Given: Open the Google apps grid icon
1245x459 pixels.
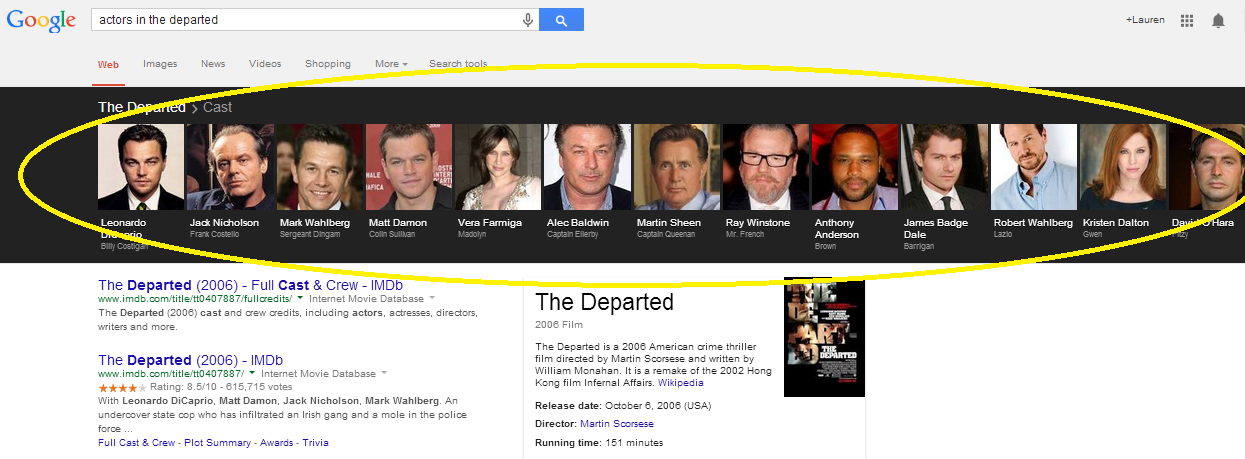Looking at the screenshot, I should (1187, 20).
